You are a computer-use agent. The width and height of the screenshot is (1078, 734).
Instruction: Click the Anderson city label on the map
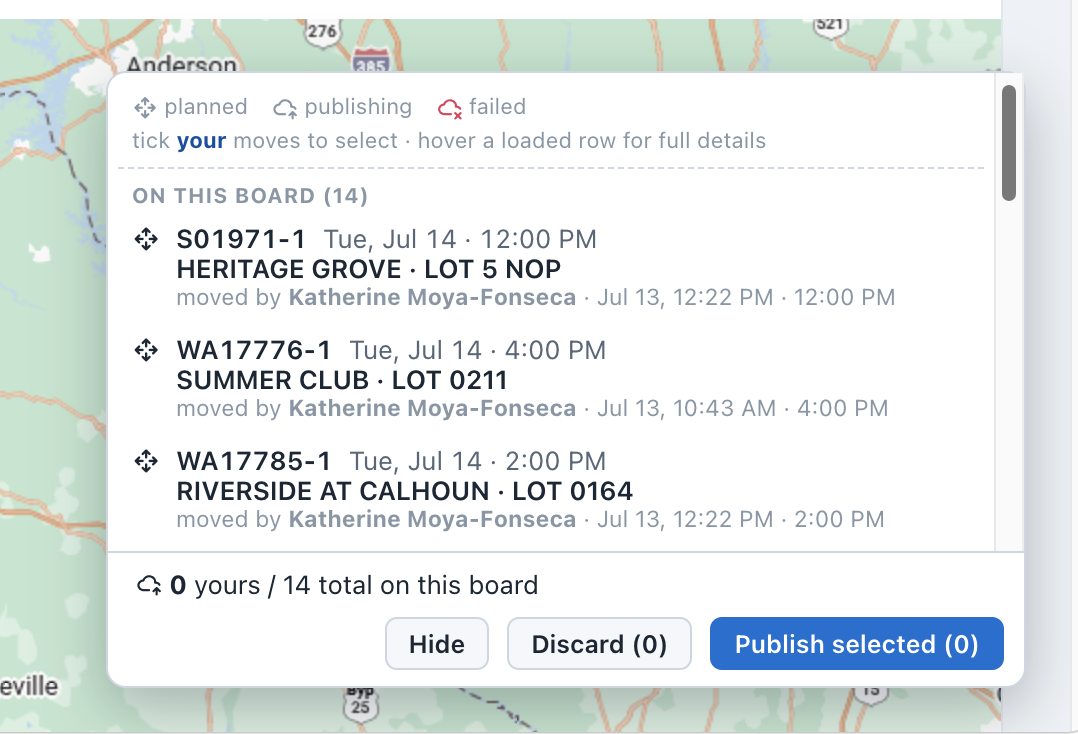(182, 63)
